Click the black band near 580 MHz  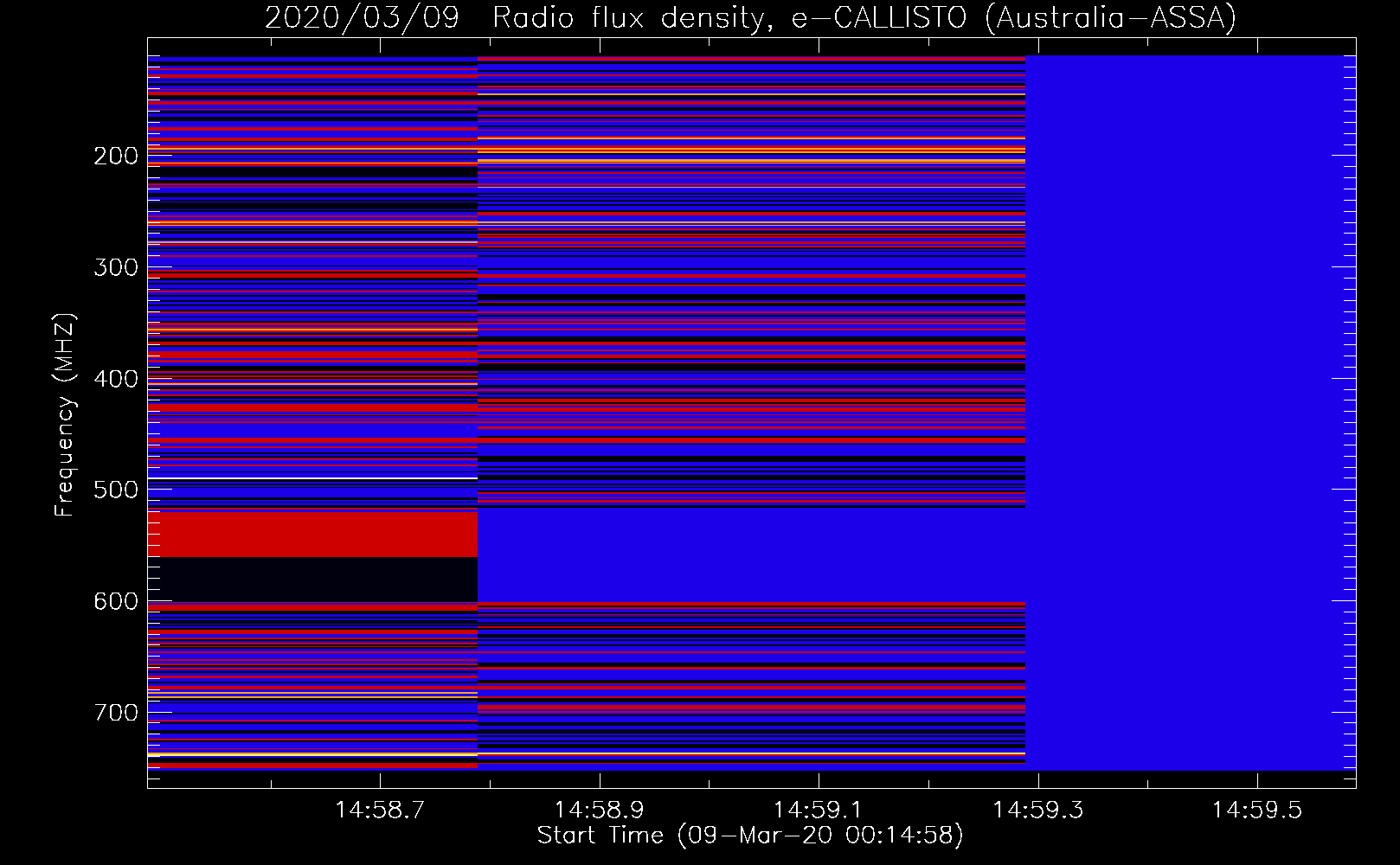tap(312, 579)
